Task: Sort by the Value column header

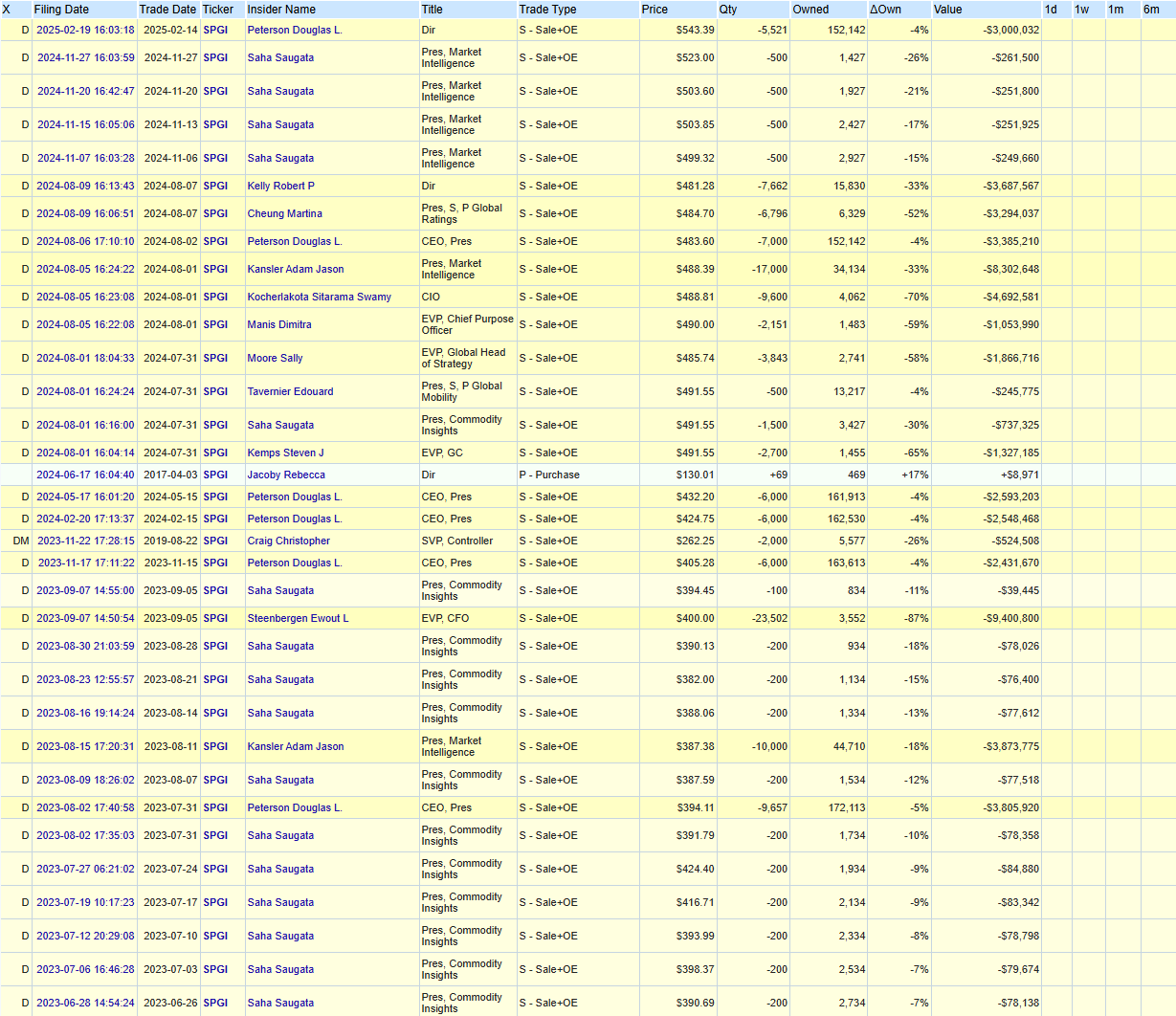Action: coord(948,10)
